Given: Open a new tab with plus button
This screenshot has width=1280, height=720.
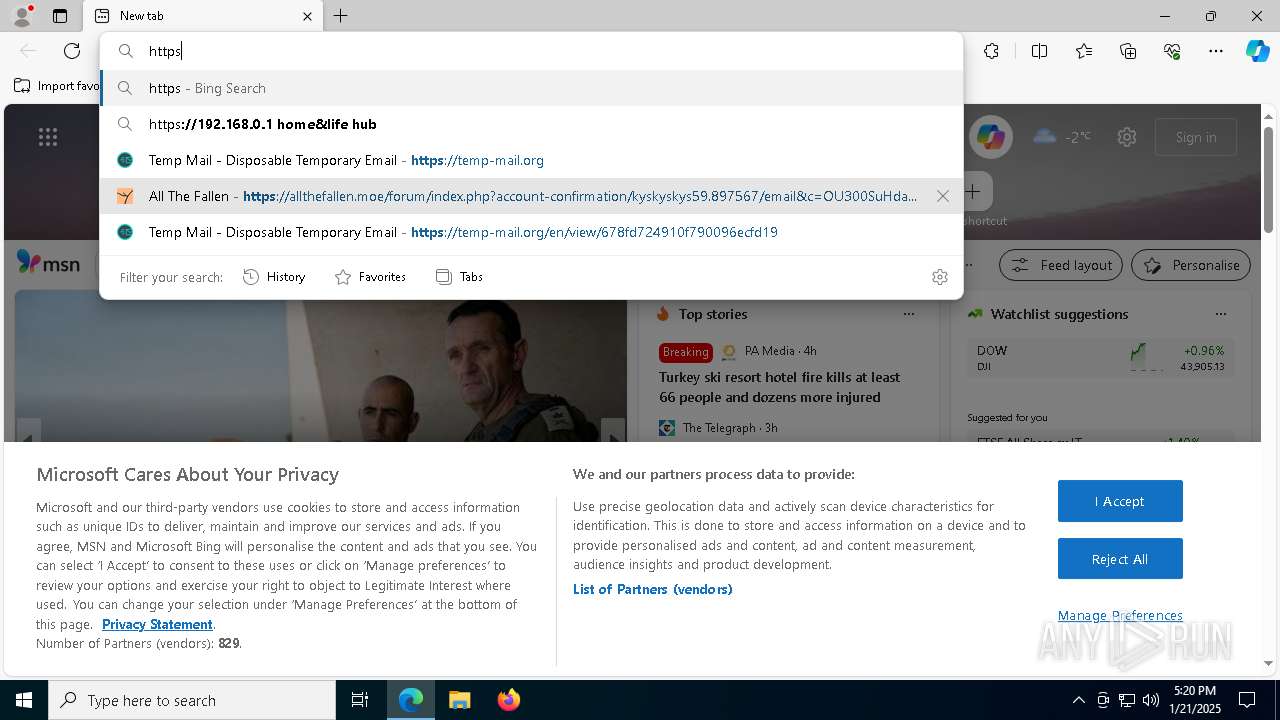Looking at the screenshot, I should coord(340,16).
